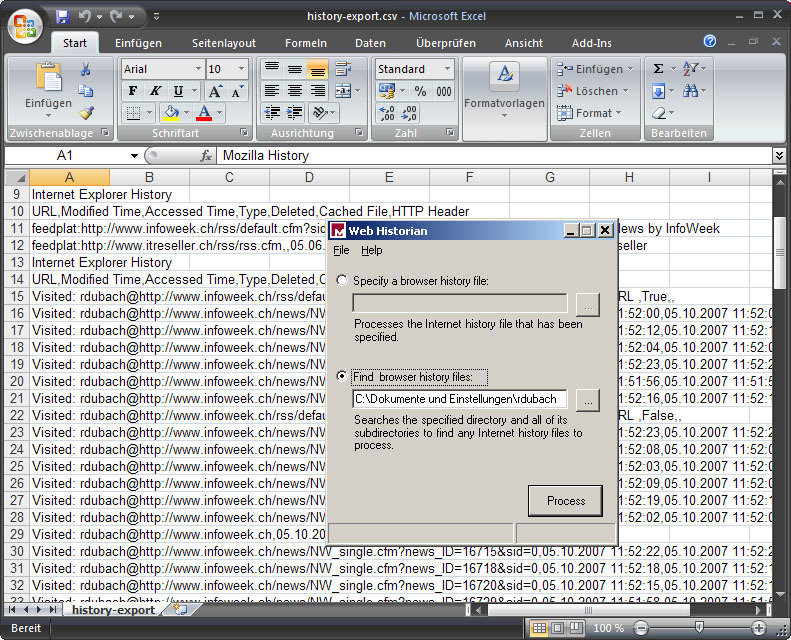
Task: Save the workbook with the floppy icon
Action: (63, 17)
